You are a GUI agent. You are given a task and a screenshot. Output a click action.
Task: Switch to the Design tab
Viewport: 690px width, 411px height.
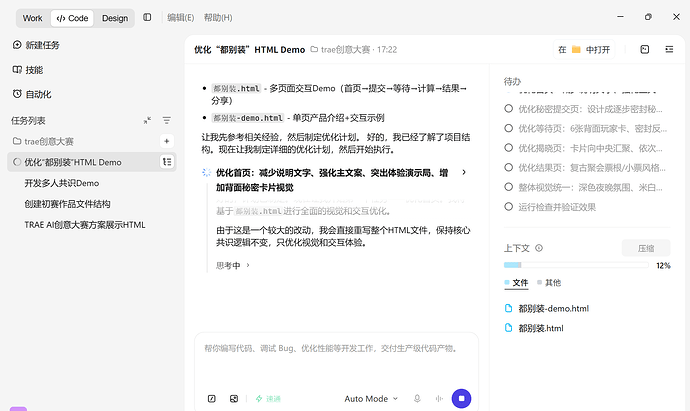tap(115, 18)
